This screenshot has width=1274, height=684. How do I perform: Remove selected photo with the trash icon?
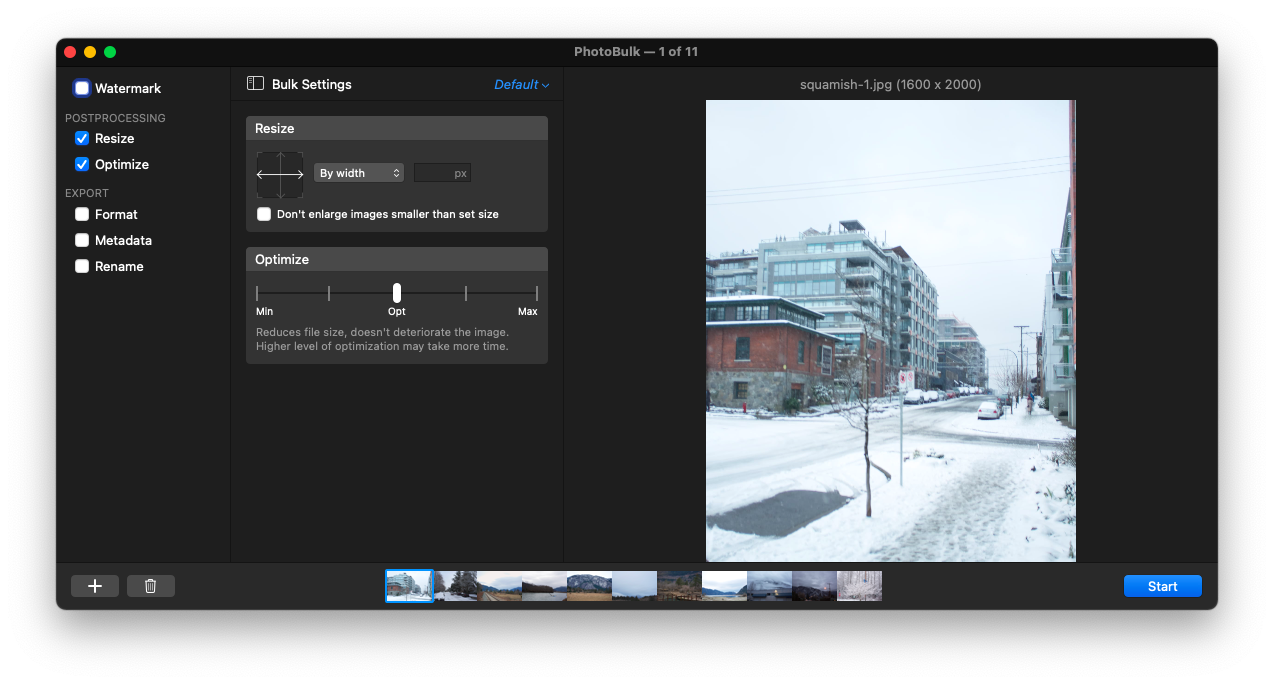(150, 585)
